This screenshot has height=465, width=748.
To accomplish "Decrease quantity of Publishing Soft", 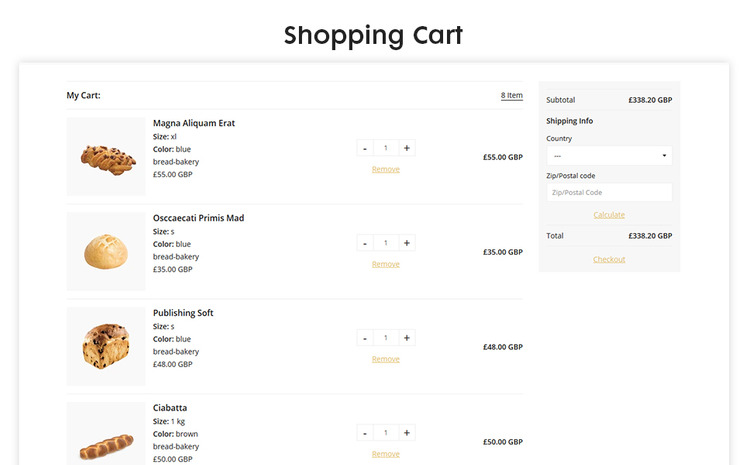I will click(x=365, y=338).
